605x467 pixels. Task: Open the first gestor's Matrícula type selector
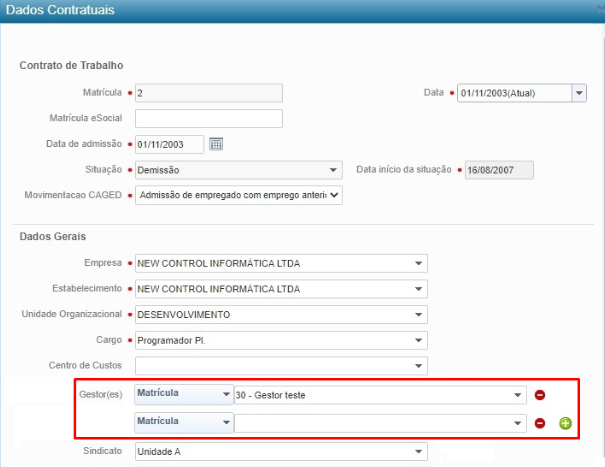[224, 395]
